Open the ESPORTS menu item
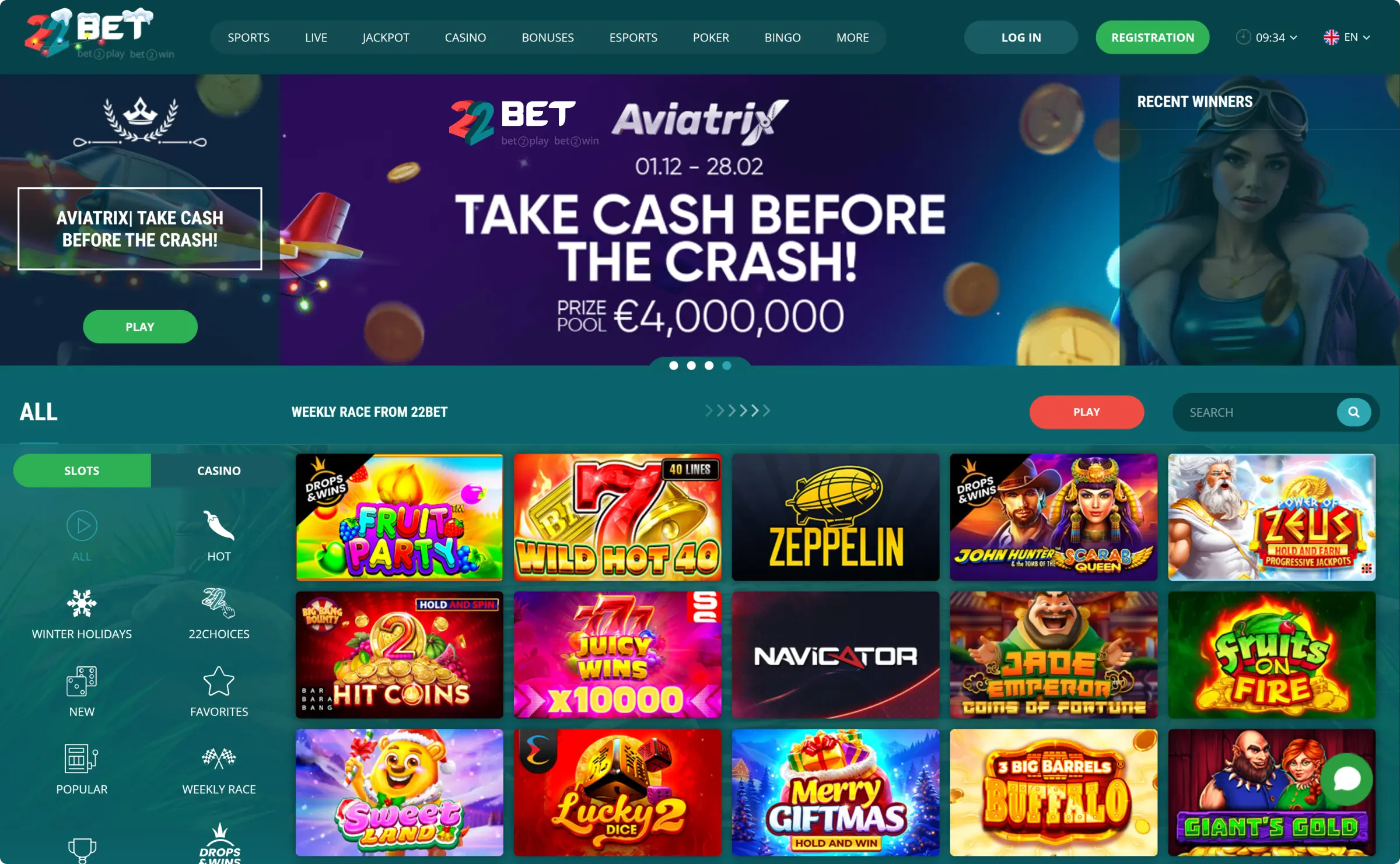This screenshot has width=1400, height=864. 633,37
